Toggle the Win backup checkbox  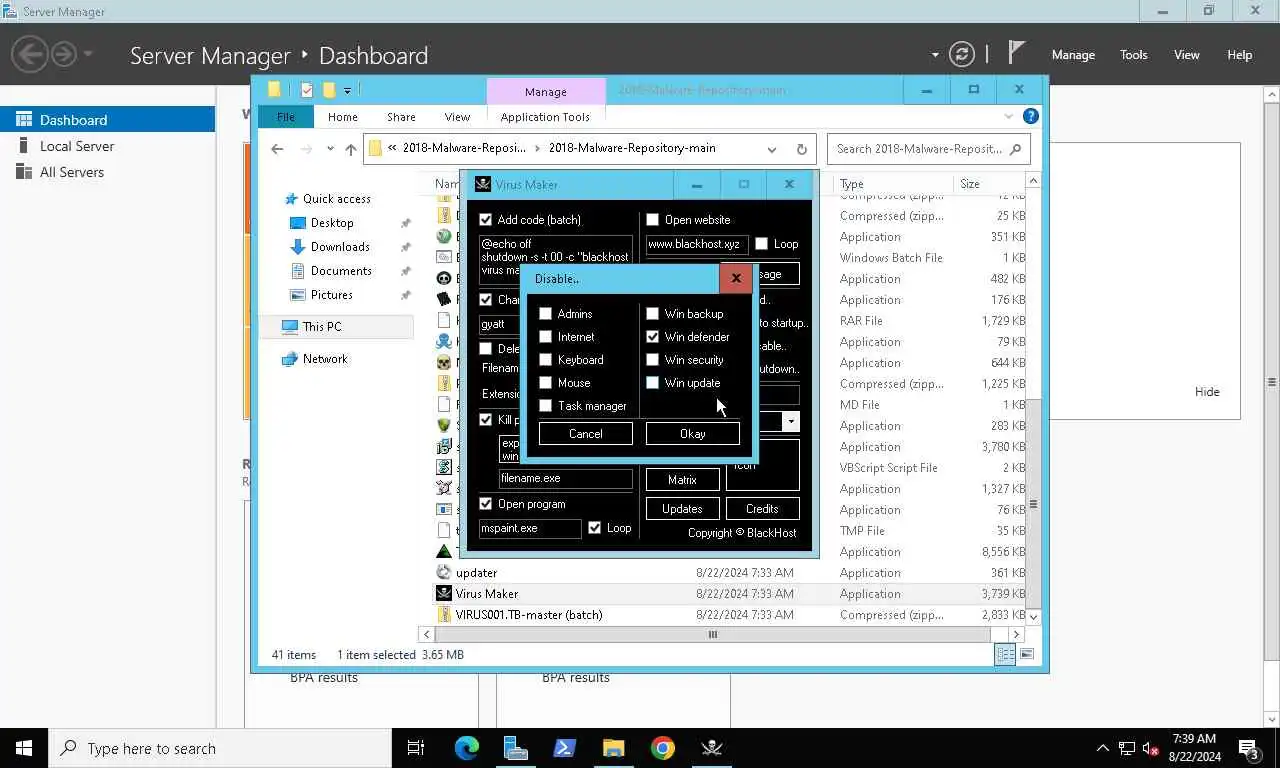pyautogui.click(x=652, y=314)
